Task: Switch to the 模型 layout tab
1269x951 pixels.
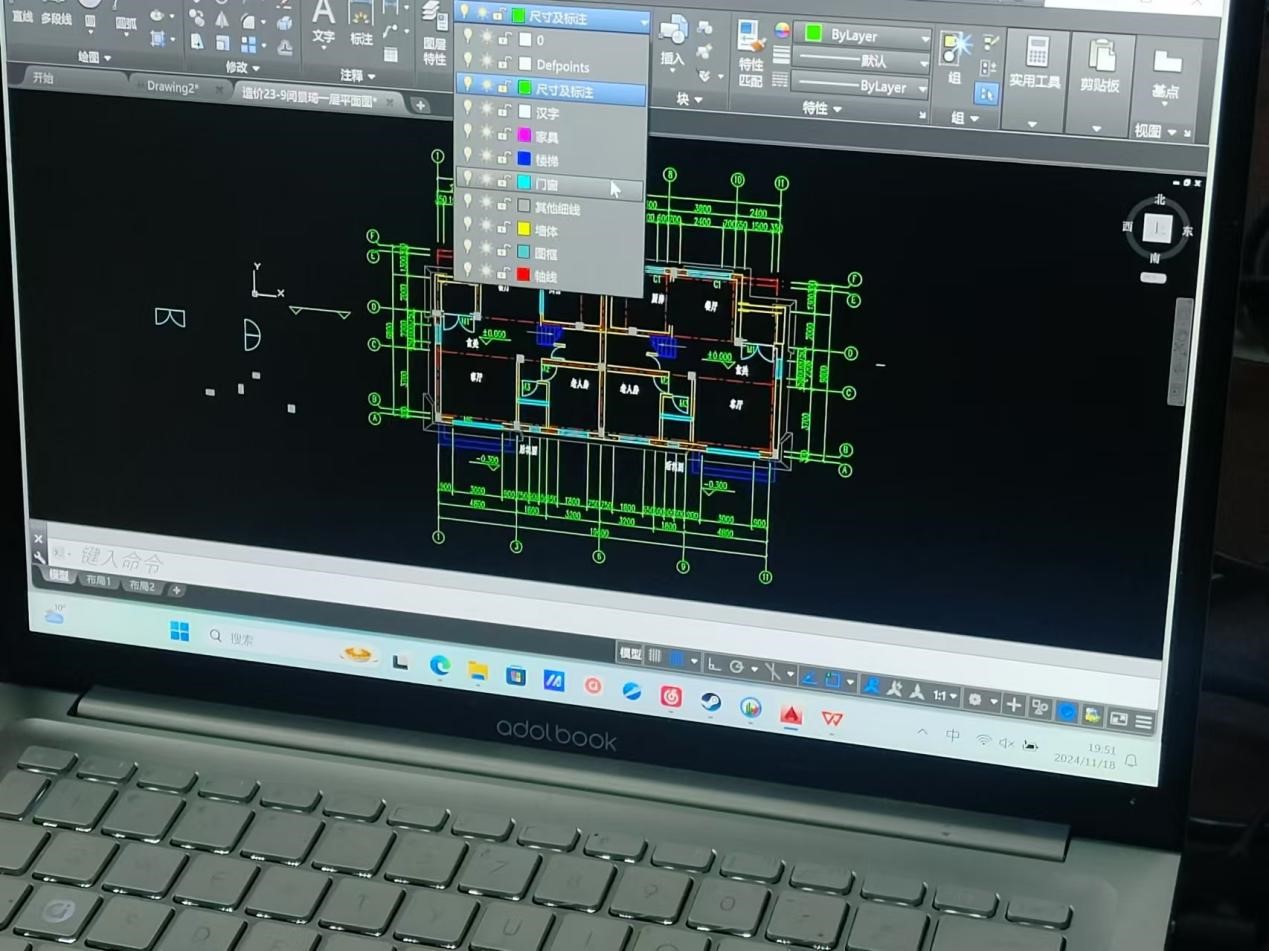Action: [x=59, y=576]
